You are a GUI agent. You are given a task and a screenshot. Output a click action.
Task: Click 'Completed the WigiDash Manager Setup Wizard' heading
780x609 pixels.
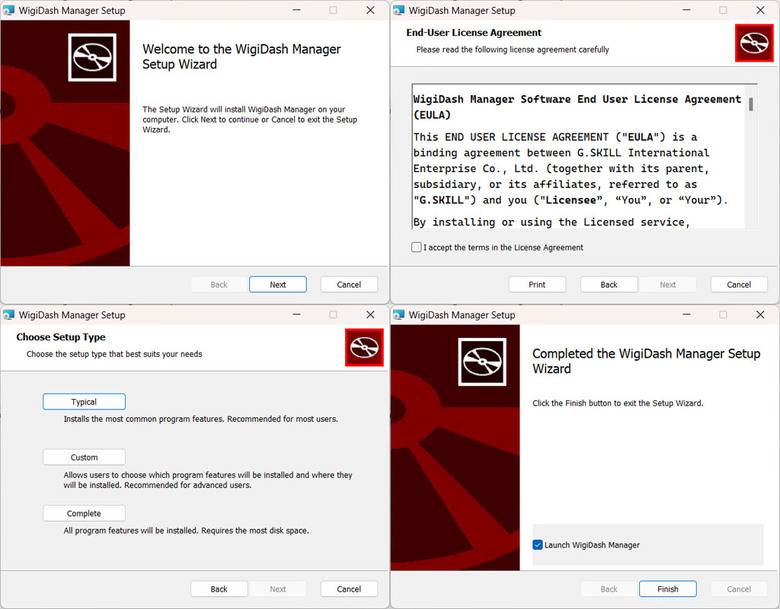(x=646, y=361)
